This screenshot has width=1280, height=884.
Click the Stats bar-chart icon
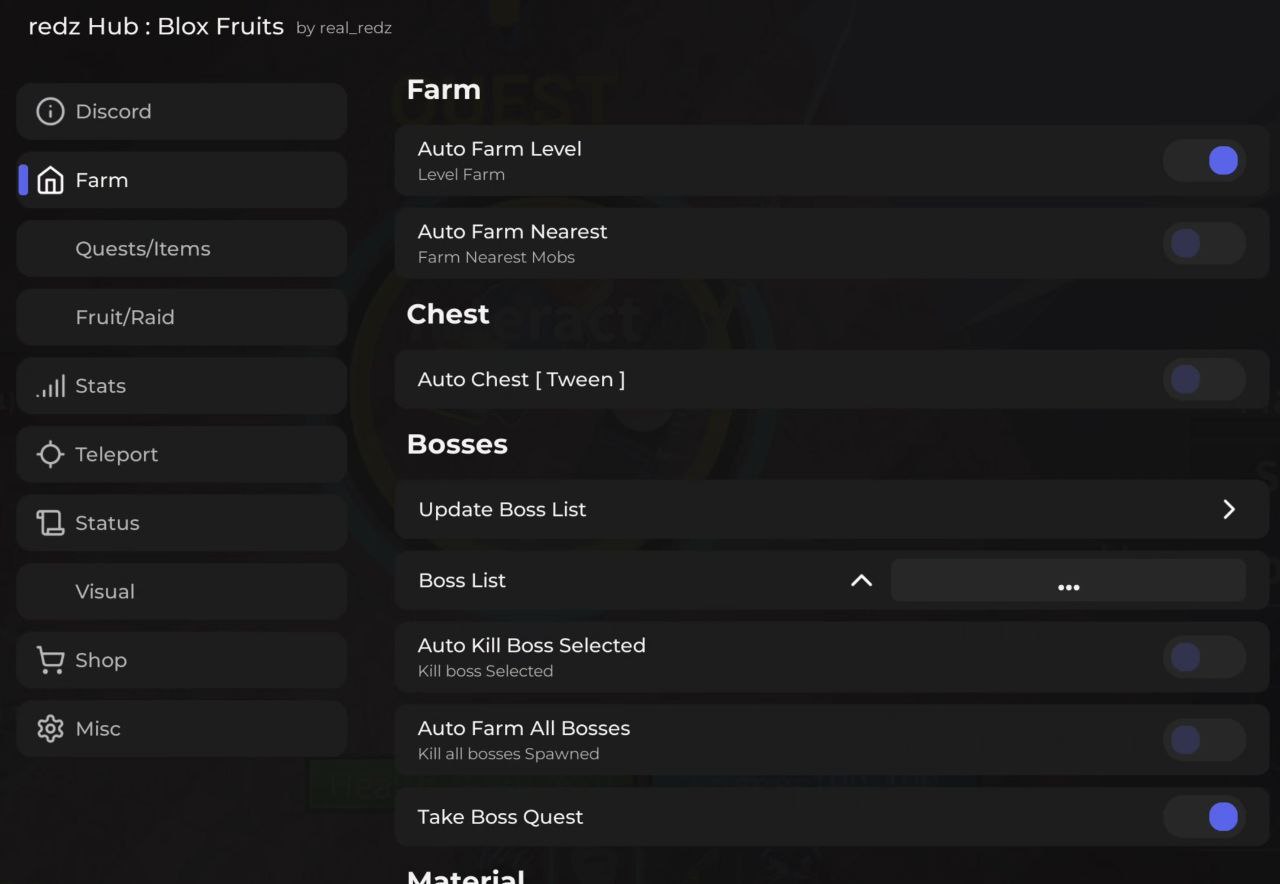[x=50, y=386]
